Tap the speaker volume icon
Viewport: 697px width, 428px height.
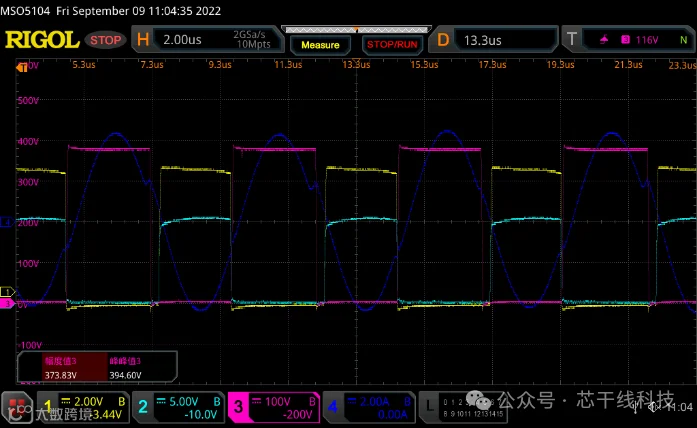(x=654, y=407)
